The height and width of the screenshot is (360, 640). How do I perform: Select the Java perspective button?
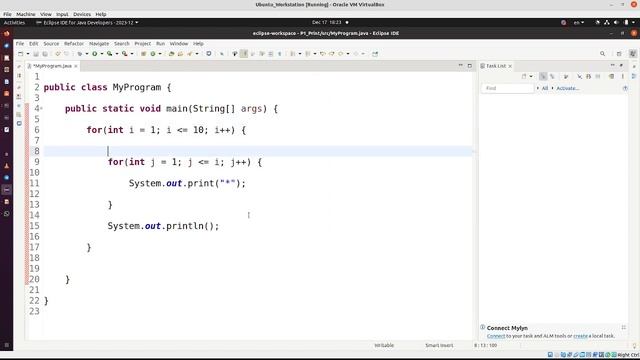633,53
